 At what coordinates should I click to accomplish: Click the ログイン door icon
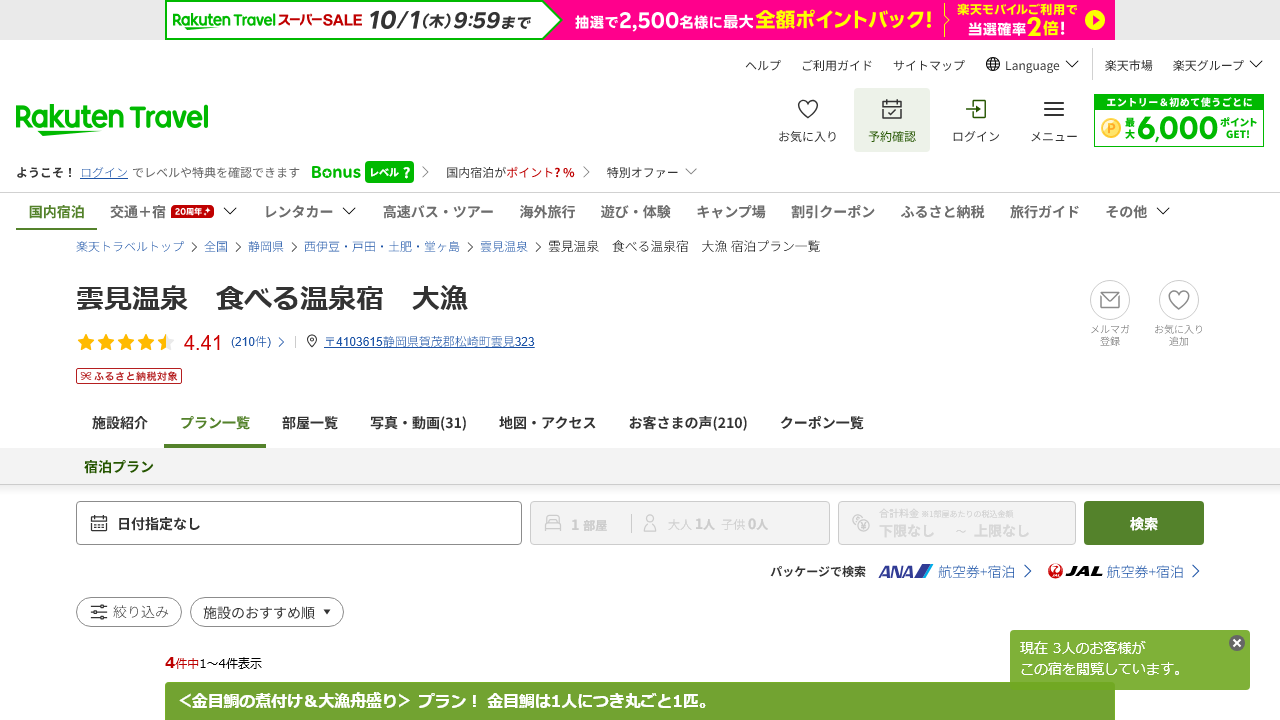point(976,109)
